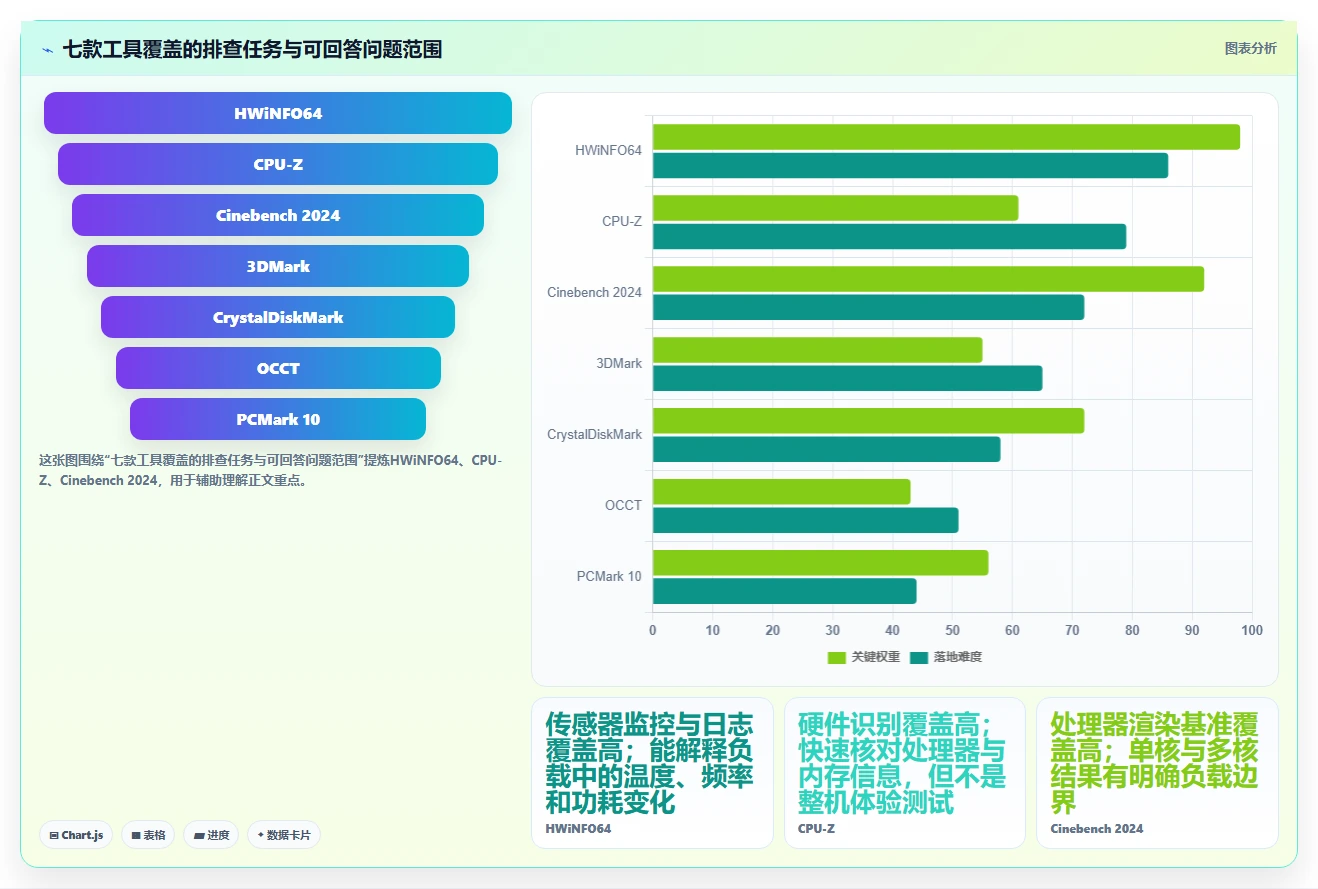The width and height of the screenshot is (1318, 889).
Task: Select the PCMark 10 funnel bar
Action: pos(278,419)
